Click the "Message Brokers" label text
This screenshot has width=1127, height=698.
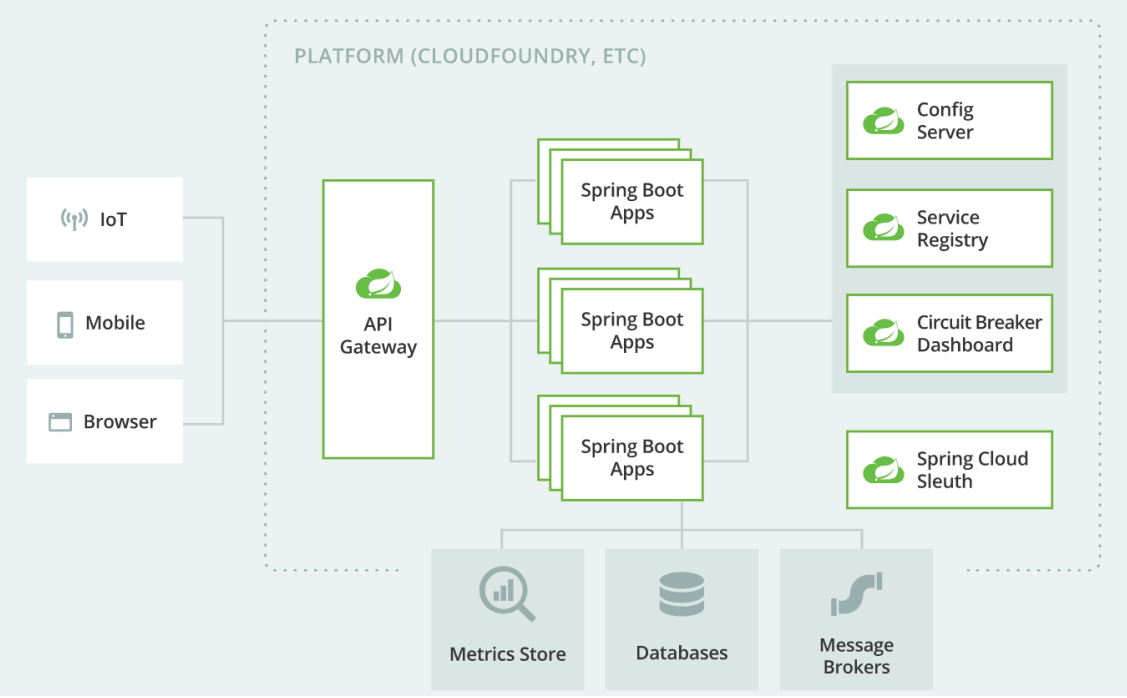pyautogui.click(x=857, y=656)
